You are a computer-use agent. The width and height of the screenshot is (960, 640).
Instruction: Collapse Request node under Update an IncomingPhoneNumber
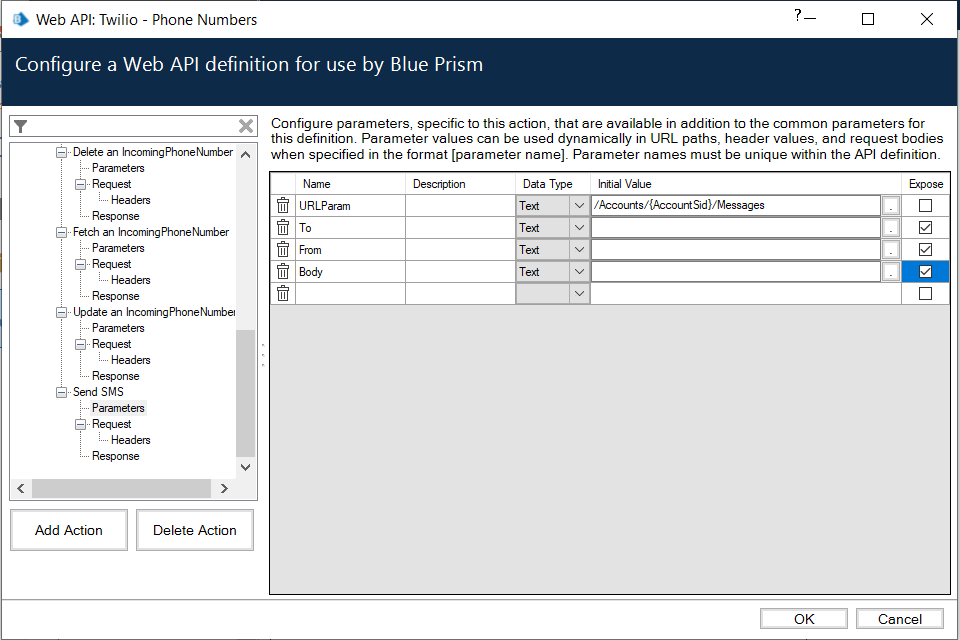click(80, 344)
